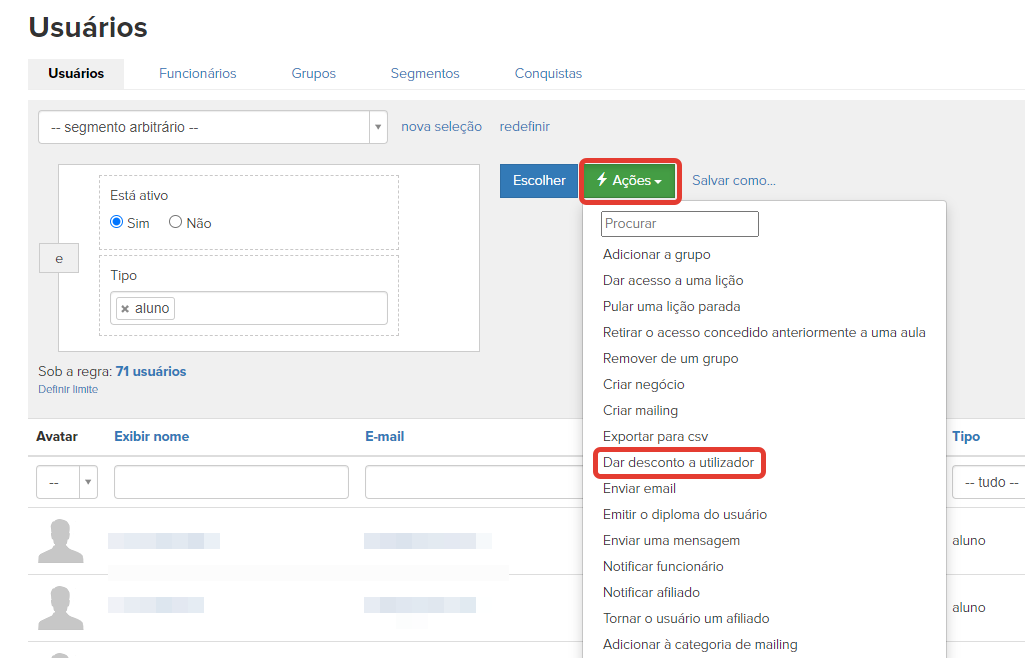Viewport: 1025px width, 658px height.
Task: Focus the Procurar search field
Action: 680,223
